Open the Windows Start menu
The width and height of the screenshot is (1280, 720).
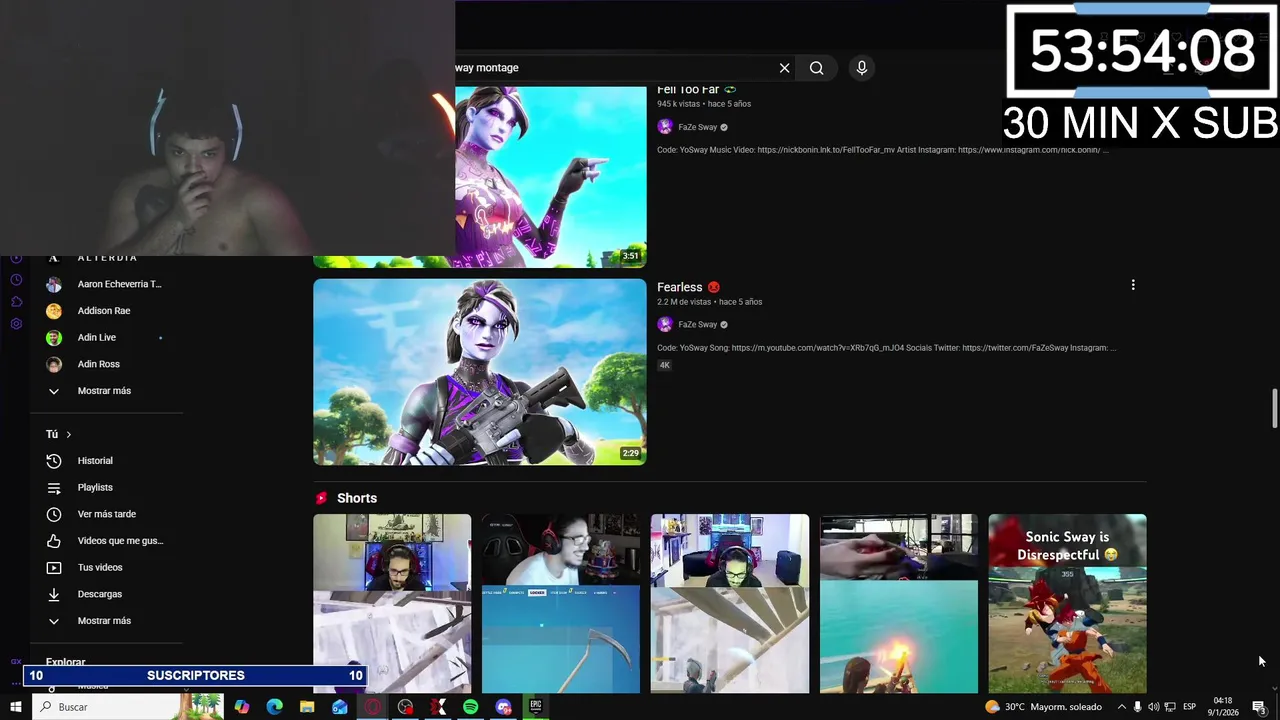click(x=16, y=707)
